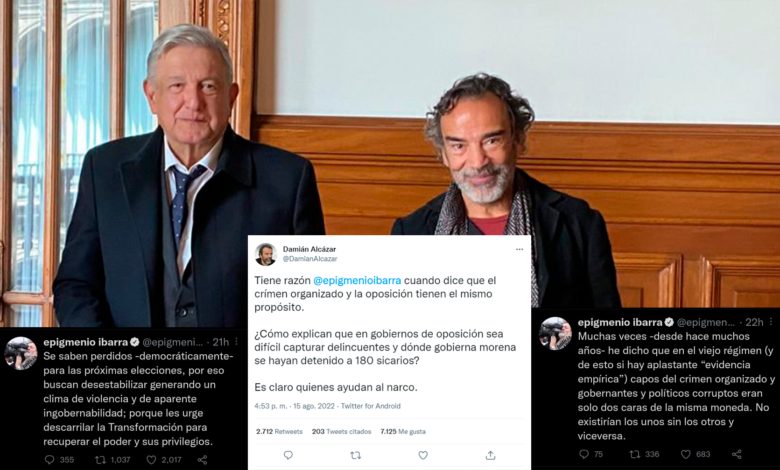Share the left epigmenio ibarra tweet
Image resolution: width=780 pixels, height=470 pixels.
pos(202,460)
